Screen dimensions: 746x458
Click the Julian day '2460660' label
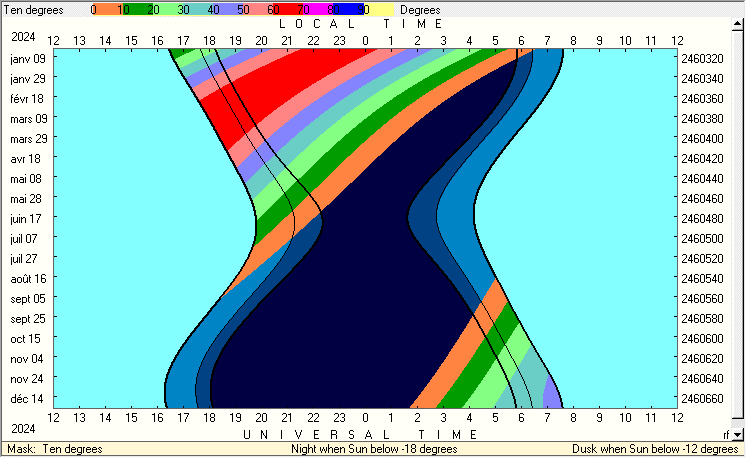point(702,399)
